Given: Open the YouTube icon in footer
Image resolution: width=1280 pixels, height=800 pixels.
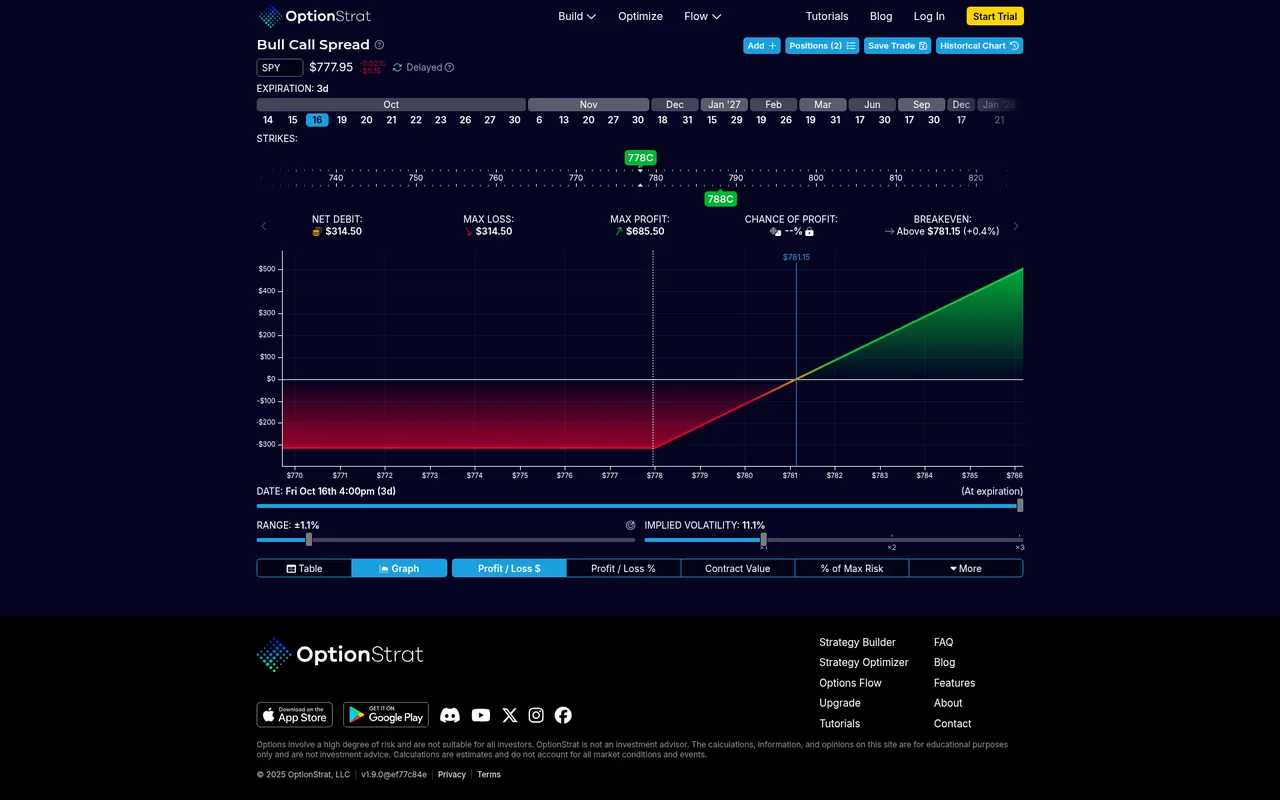Looking at the screenshot, I should [x=481, y=715].
